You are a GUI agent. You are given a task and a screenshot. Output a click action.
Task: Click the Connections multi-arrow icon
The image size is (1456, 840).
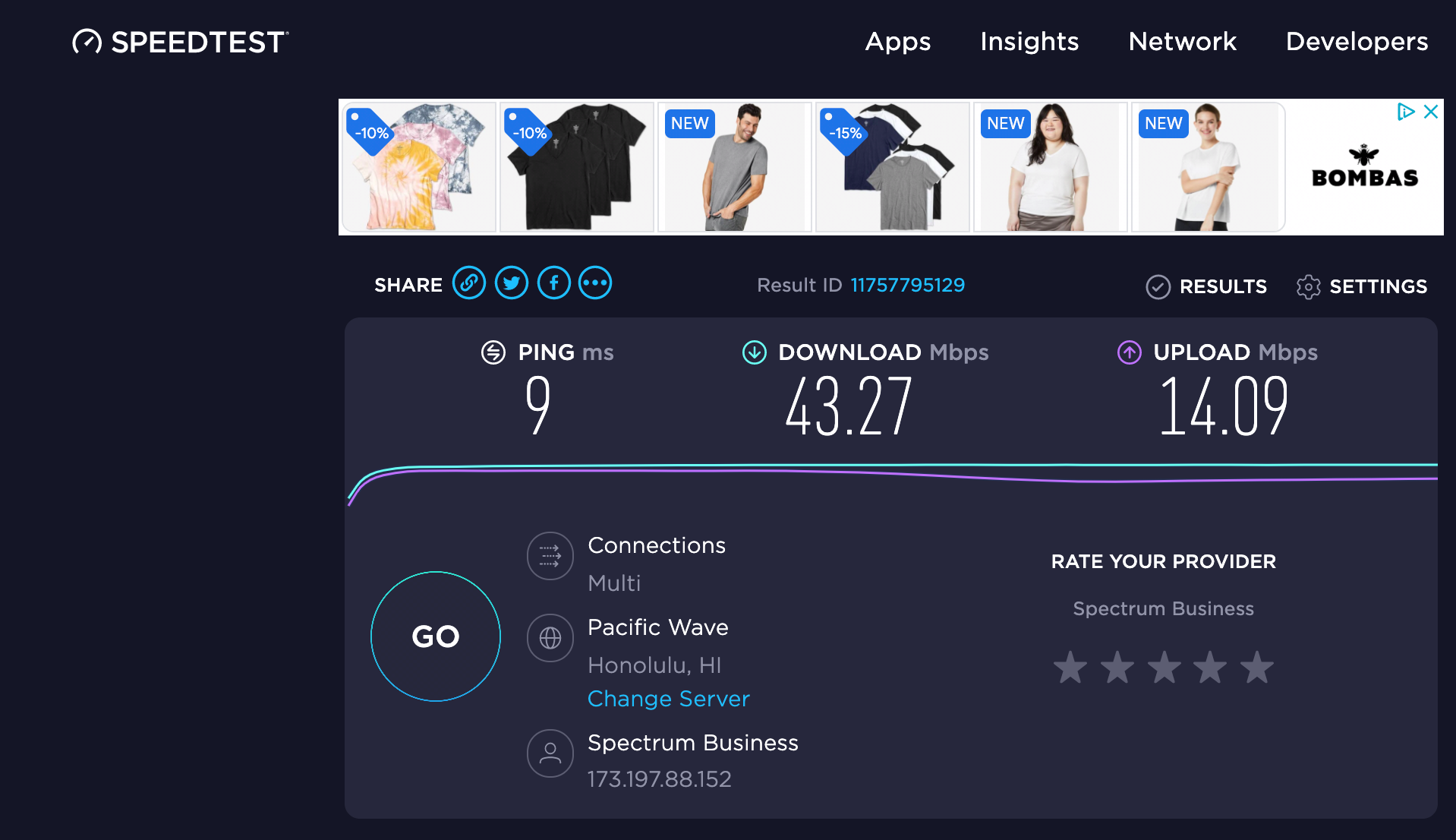[x=550, y=556]
